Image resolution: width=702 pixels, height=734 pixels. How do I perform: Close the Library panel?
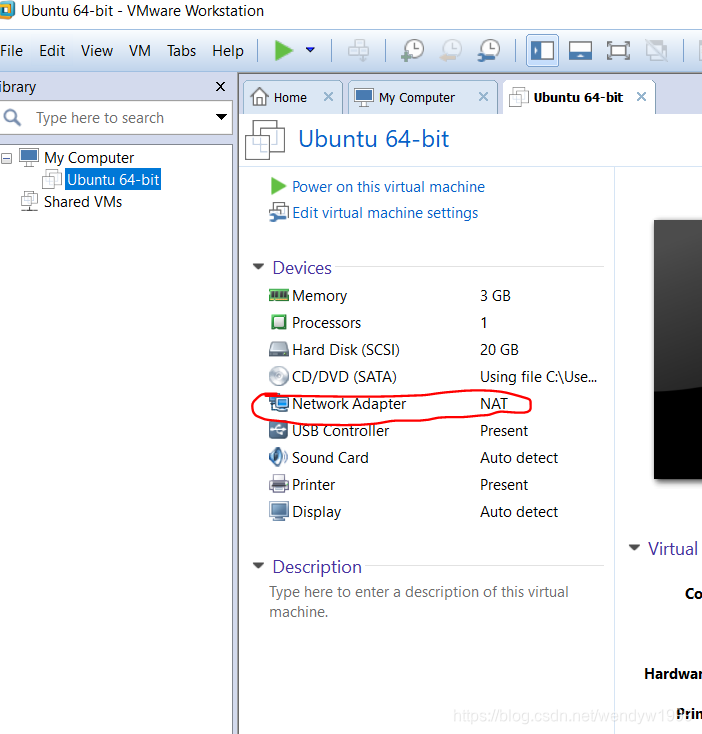[x=220, y=87]
